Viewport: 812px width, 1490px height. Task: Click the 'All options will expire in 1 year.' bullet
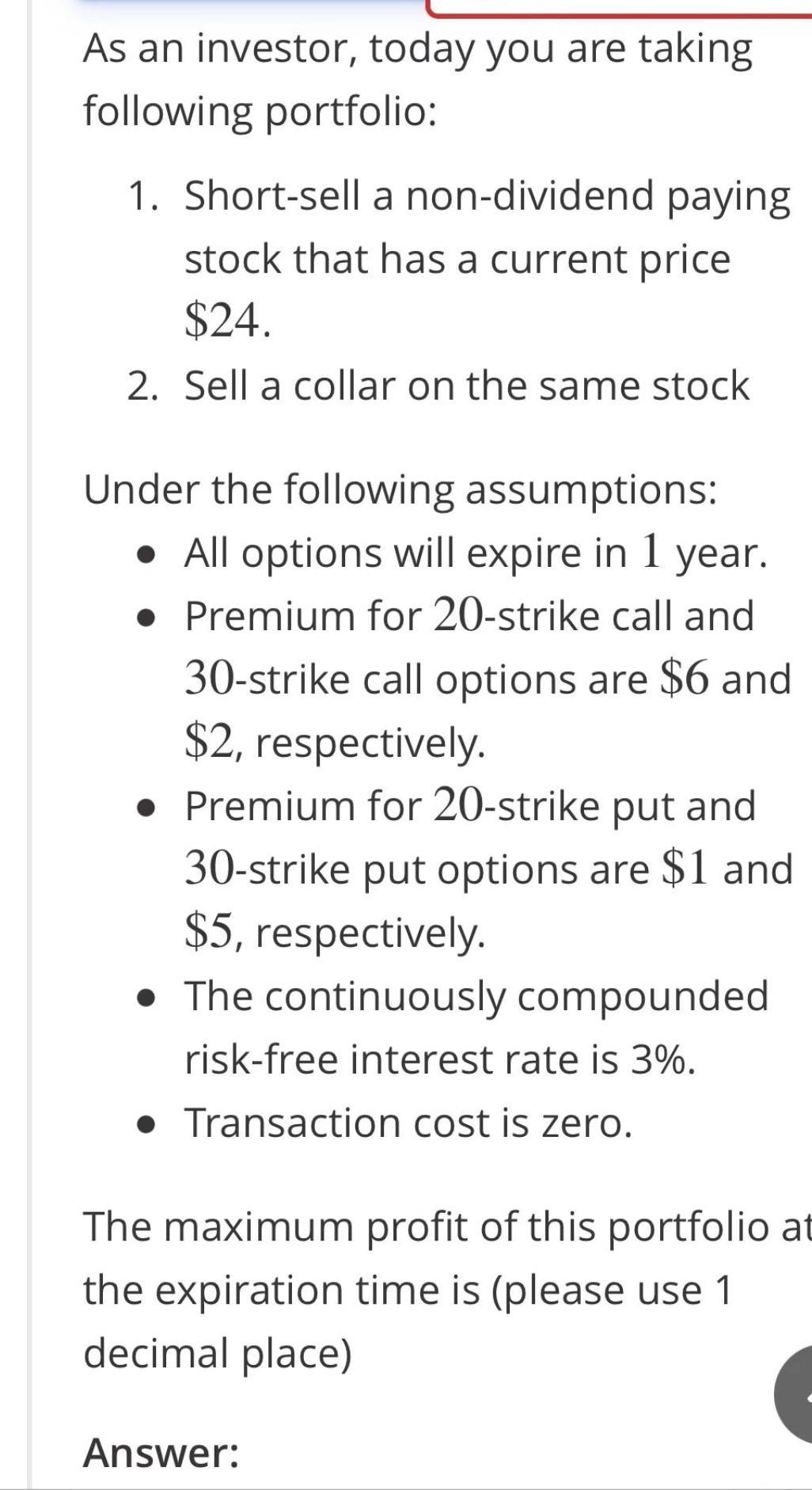(x=476, y=553)
